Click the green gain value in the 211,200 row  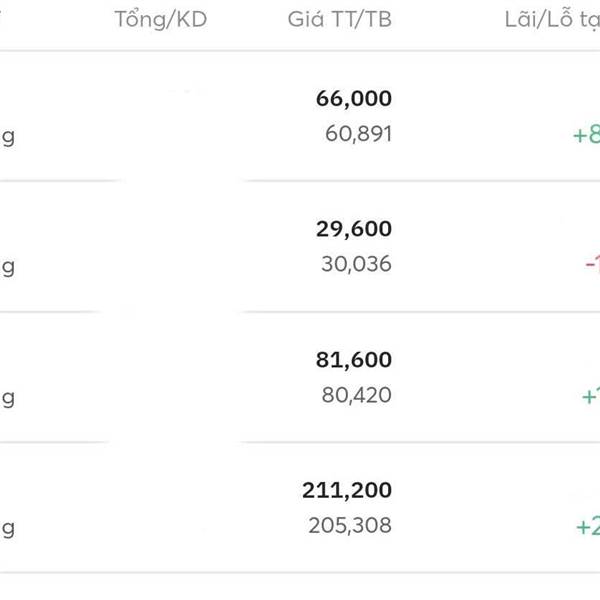pyautogui.click(x=587, y=526)
